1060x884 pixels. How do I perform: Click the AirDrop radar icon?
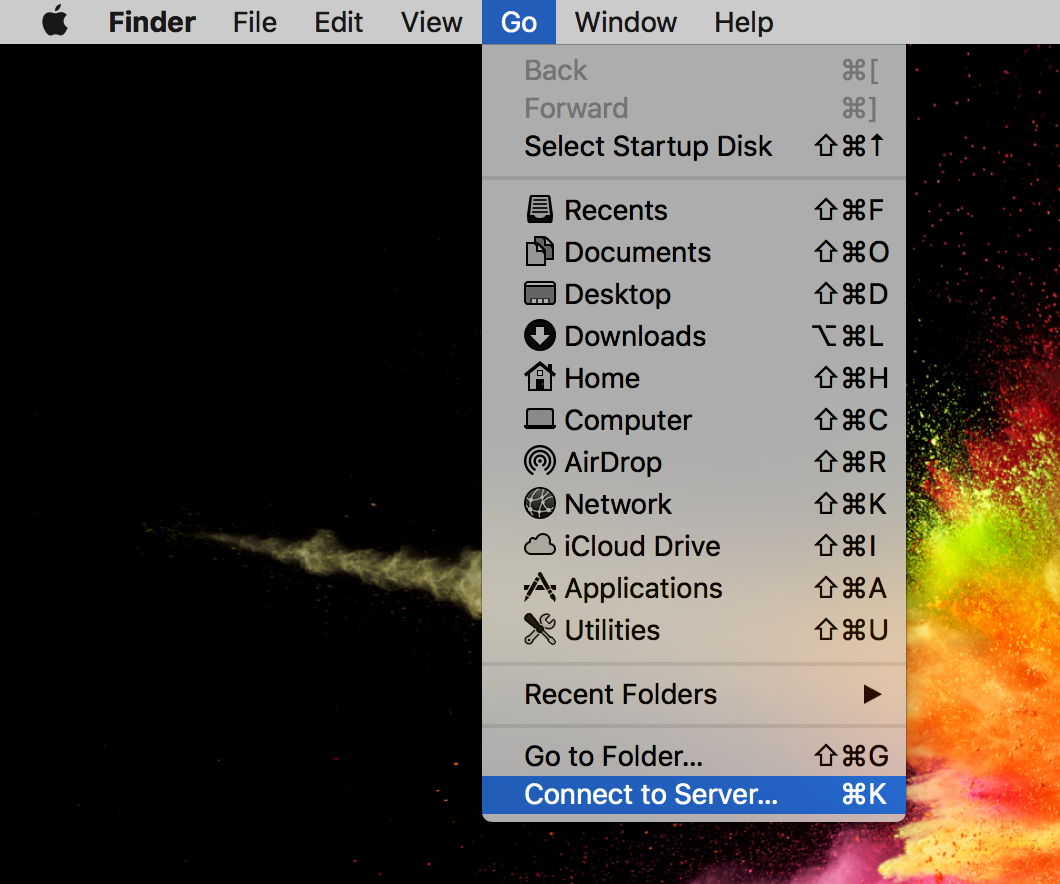[539, 462]
